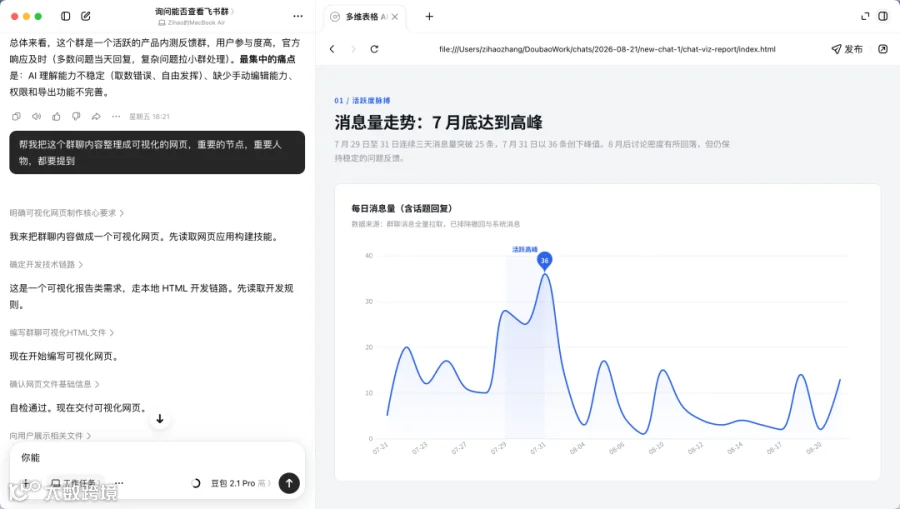The image size is (900, 509).
Task: Click the file URL address bar
Action: (x=607, y=49)
